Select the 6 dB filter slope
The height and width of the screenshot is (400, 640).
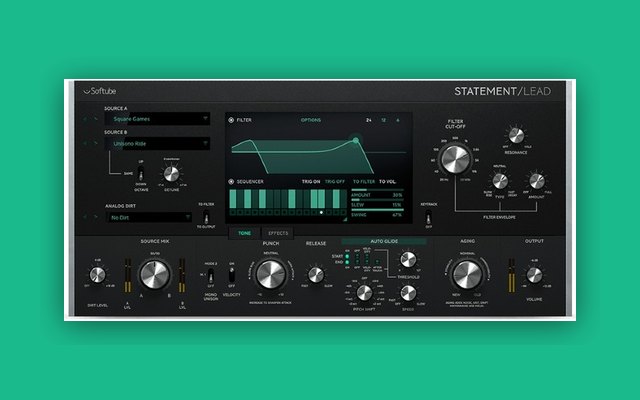398,120
